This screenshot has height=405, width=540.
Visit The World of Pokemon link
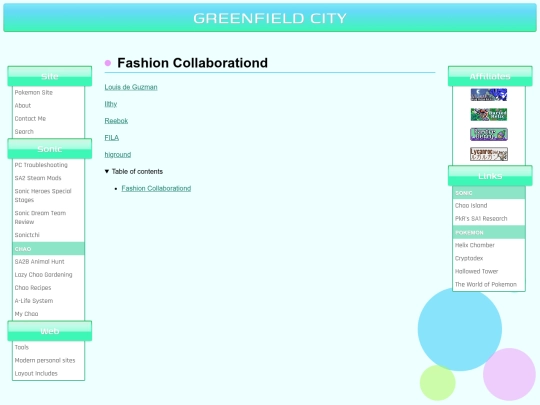click(x=486, y=284)
